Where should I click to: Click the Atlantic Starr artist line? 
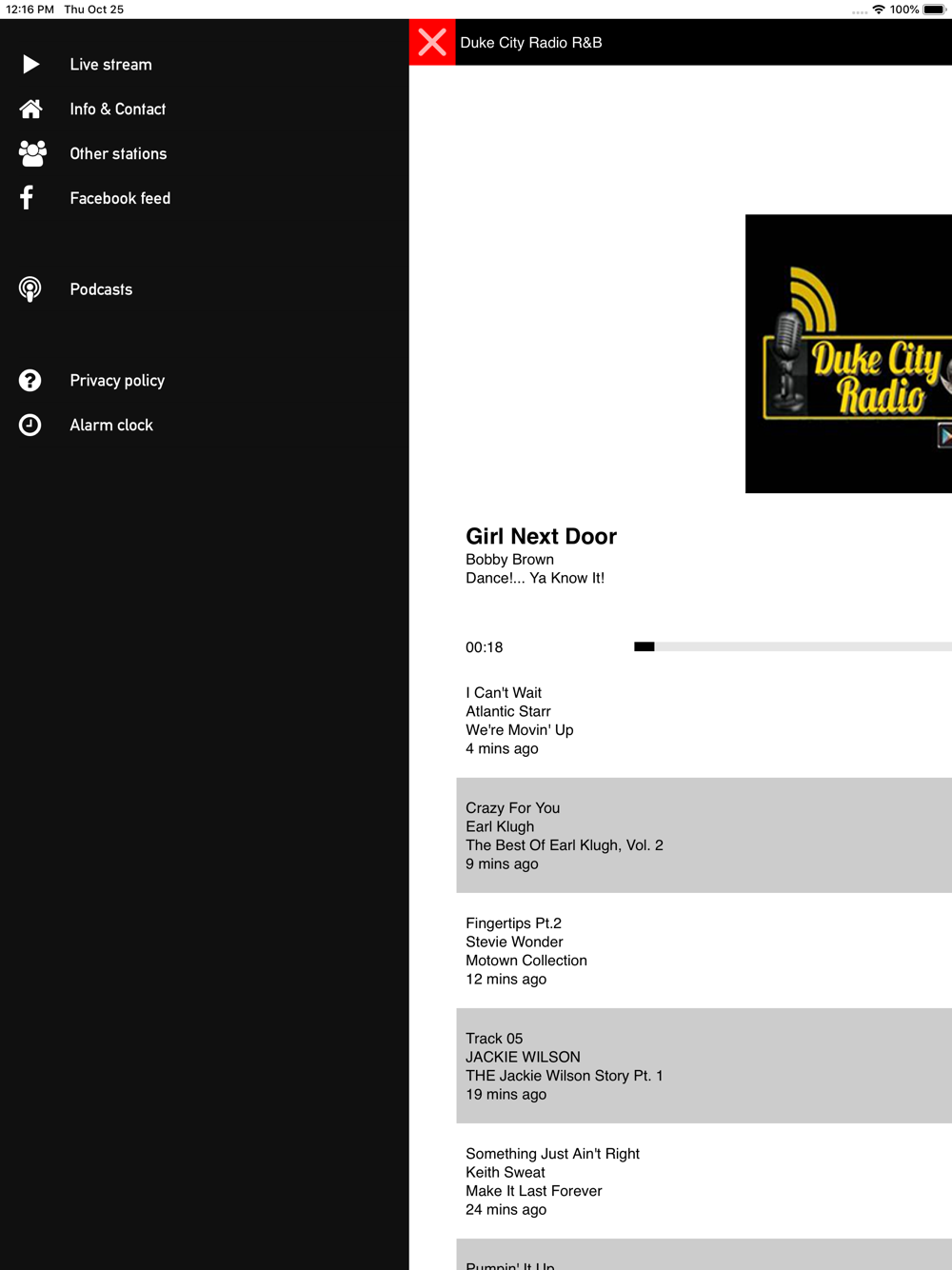click(x=508, y=711)
